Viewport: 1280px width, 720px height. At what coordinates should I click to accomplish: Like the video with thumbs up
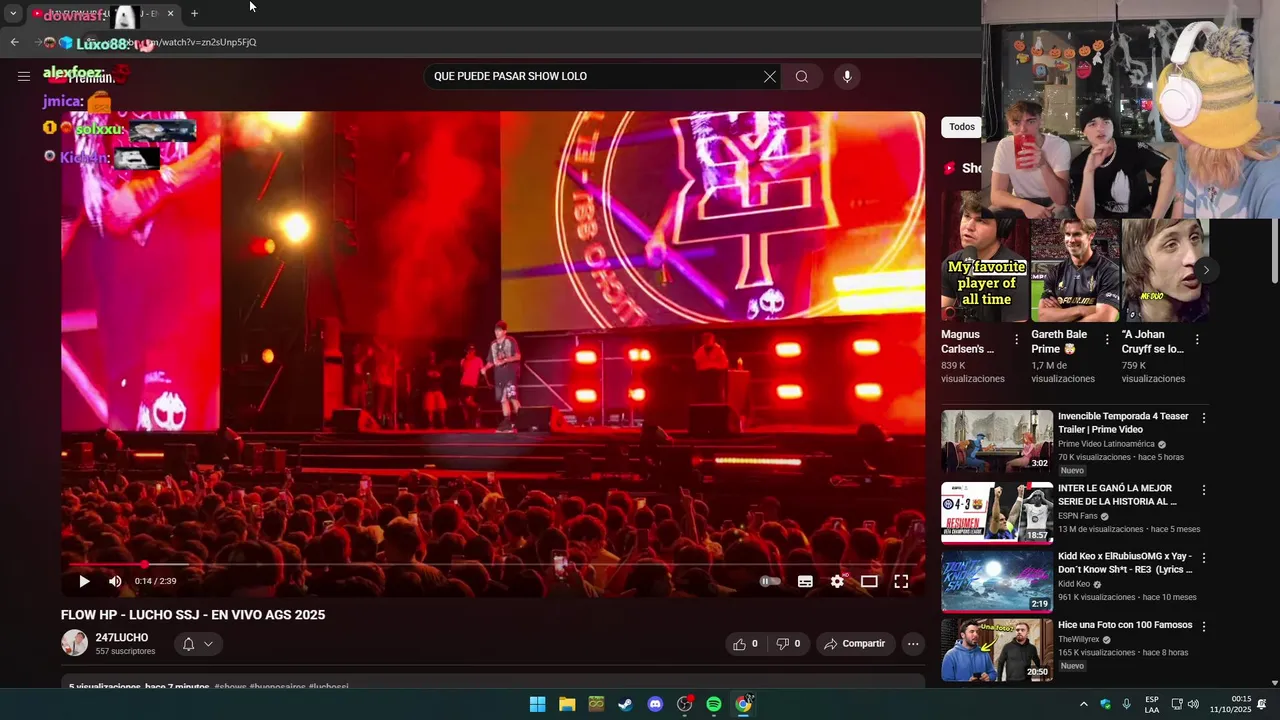pos(746,644)
